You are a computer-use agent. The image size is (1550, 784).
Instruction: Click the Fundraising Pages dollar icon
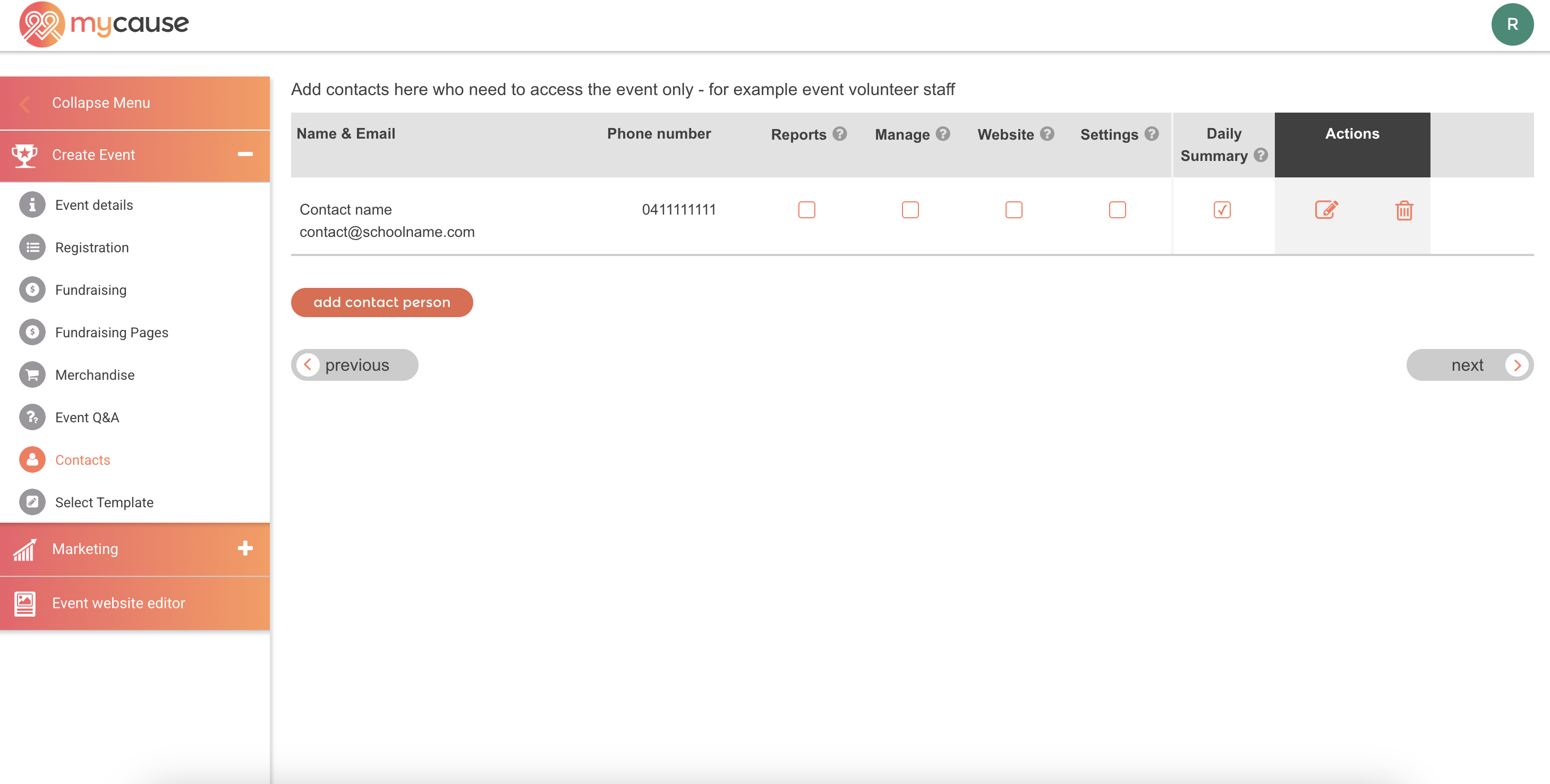coord(32,332)
